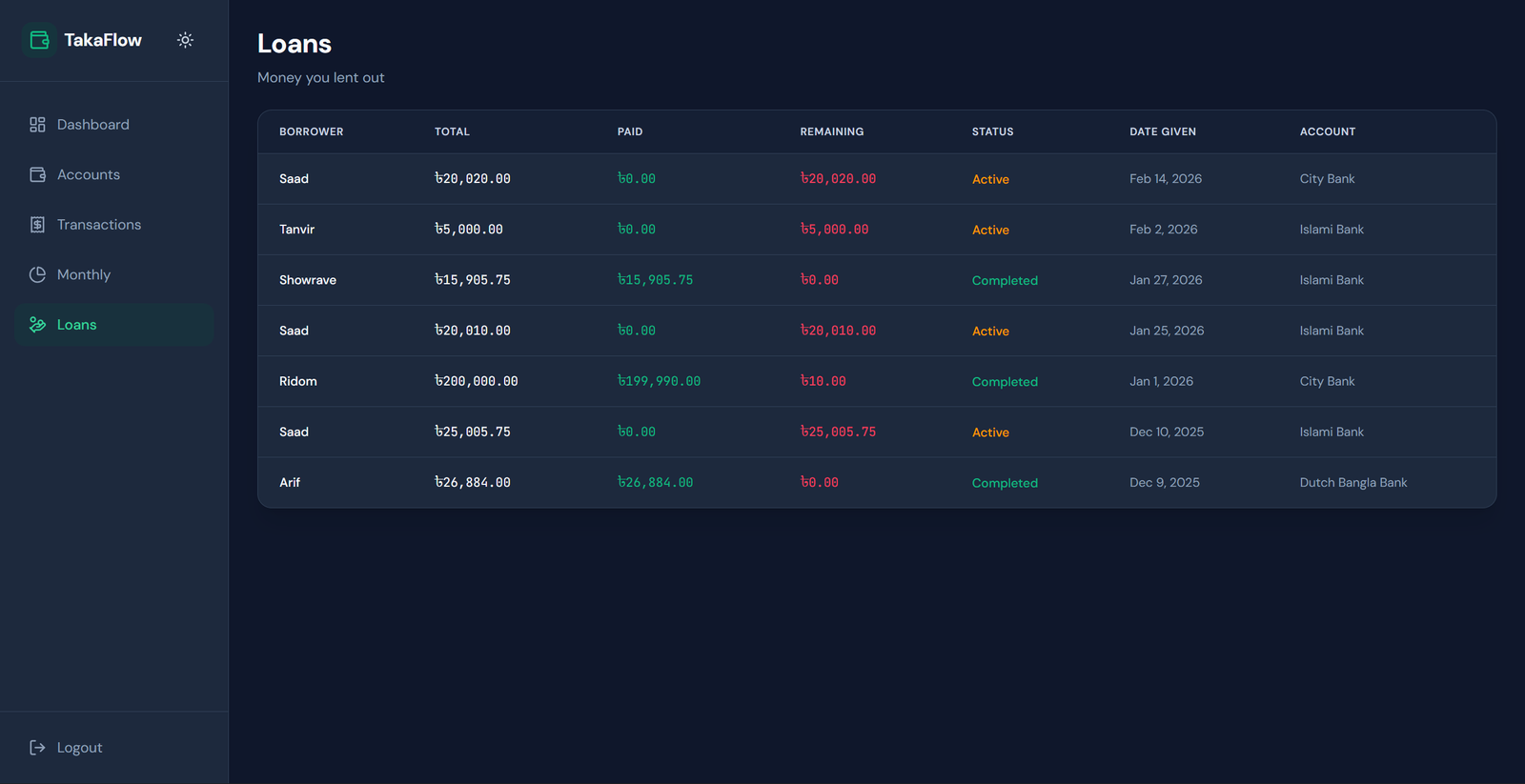Click the TakaFlow wallet logo icon
The height and width of the screenshot is (784, 1525).
click(x=39, y=40)
